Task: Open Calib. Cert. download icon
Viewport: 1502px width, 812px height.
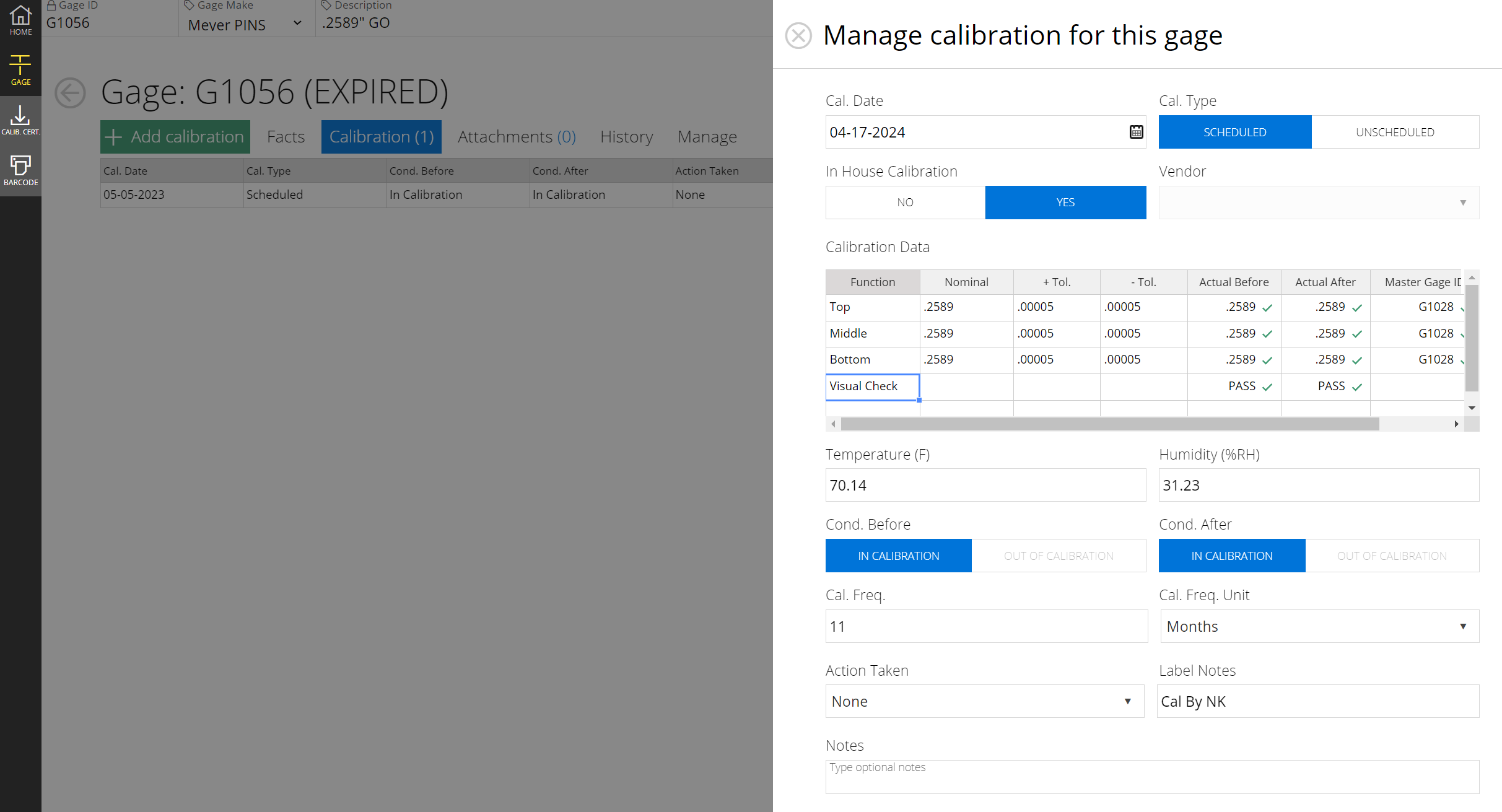Action: [20, 120]
